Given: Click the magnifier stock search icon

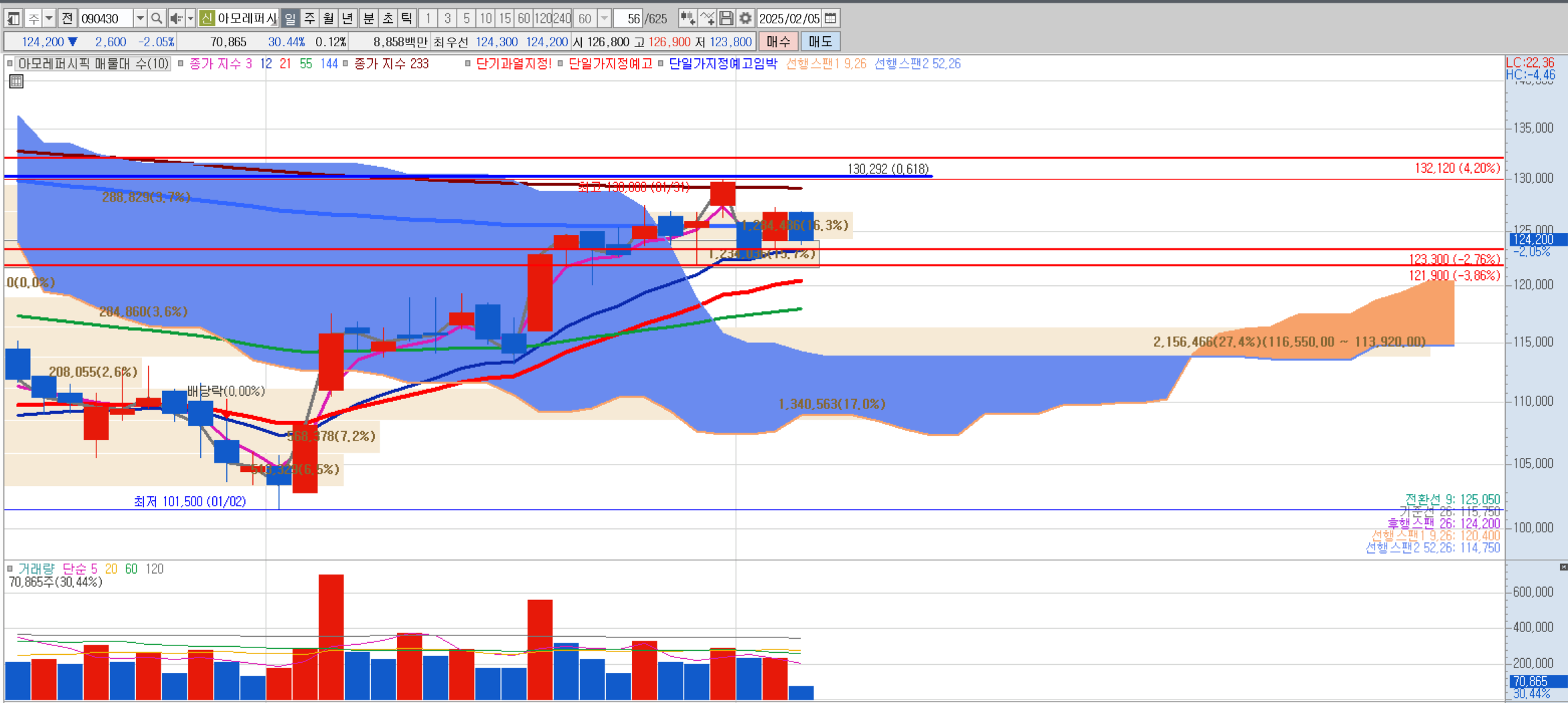Looking at the screenshot, I should click(x=157, y=19).
